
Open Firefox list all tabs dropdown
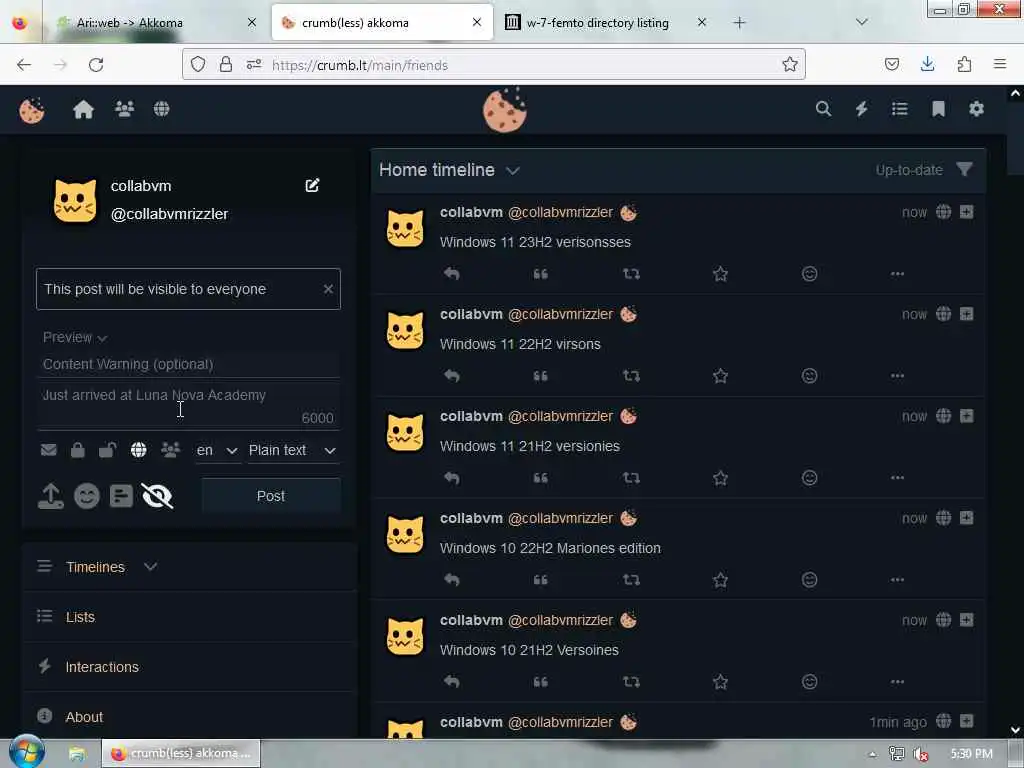click(861, 22)
